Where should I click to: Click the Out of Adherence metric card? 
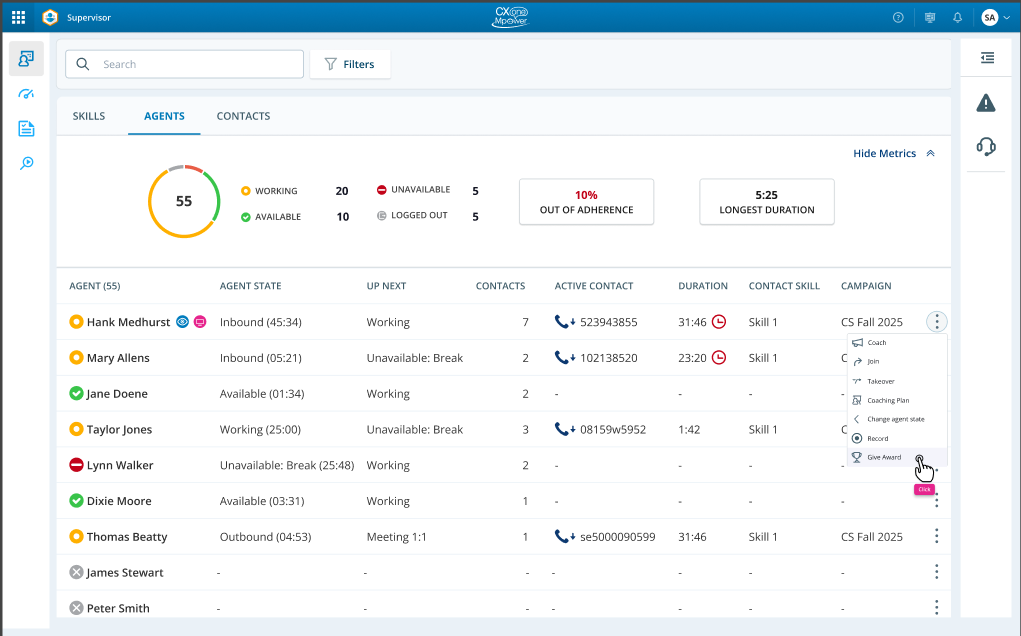[586, 202]
